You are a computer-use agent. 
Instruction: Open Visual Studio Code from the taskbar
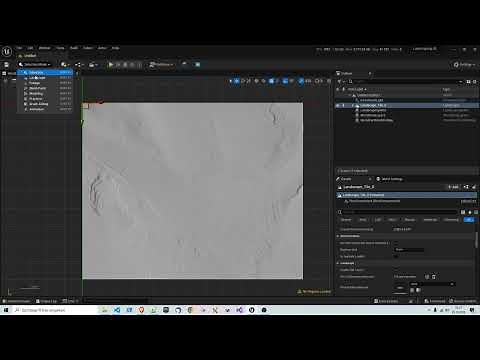coord(117,310)
